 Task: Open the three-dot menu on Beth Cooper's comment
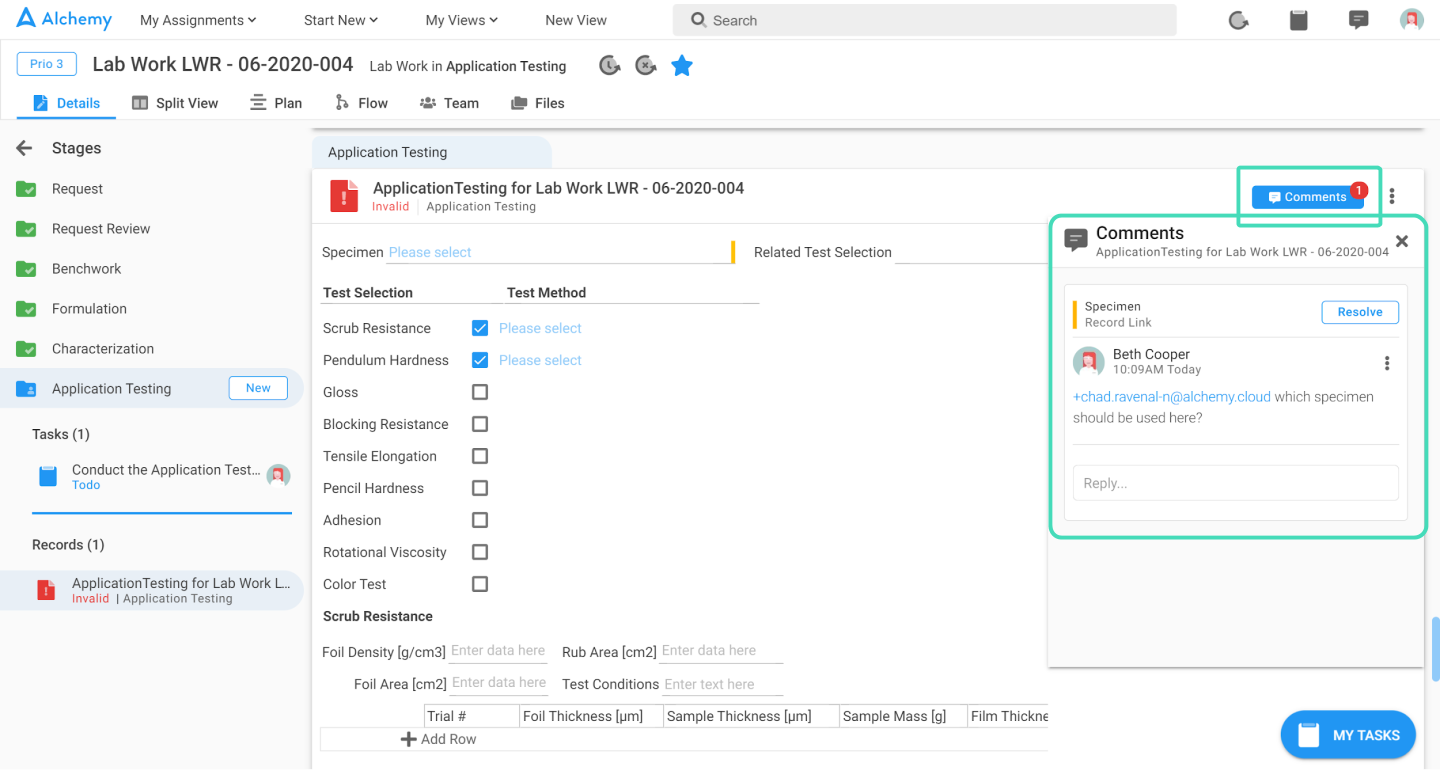click(x=1387, y=363)
